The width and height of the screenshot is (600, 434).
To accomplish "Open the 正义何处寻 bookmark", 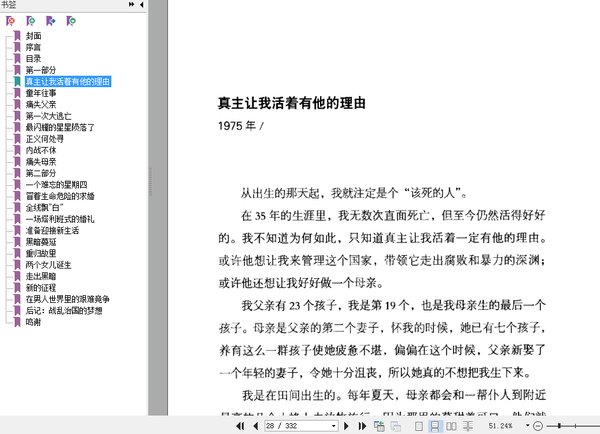I will pos(45,139).
